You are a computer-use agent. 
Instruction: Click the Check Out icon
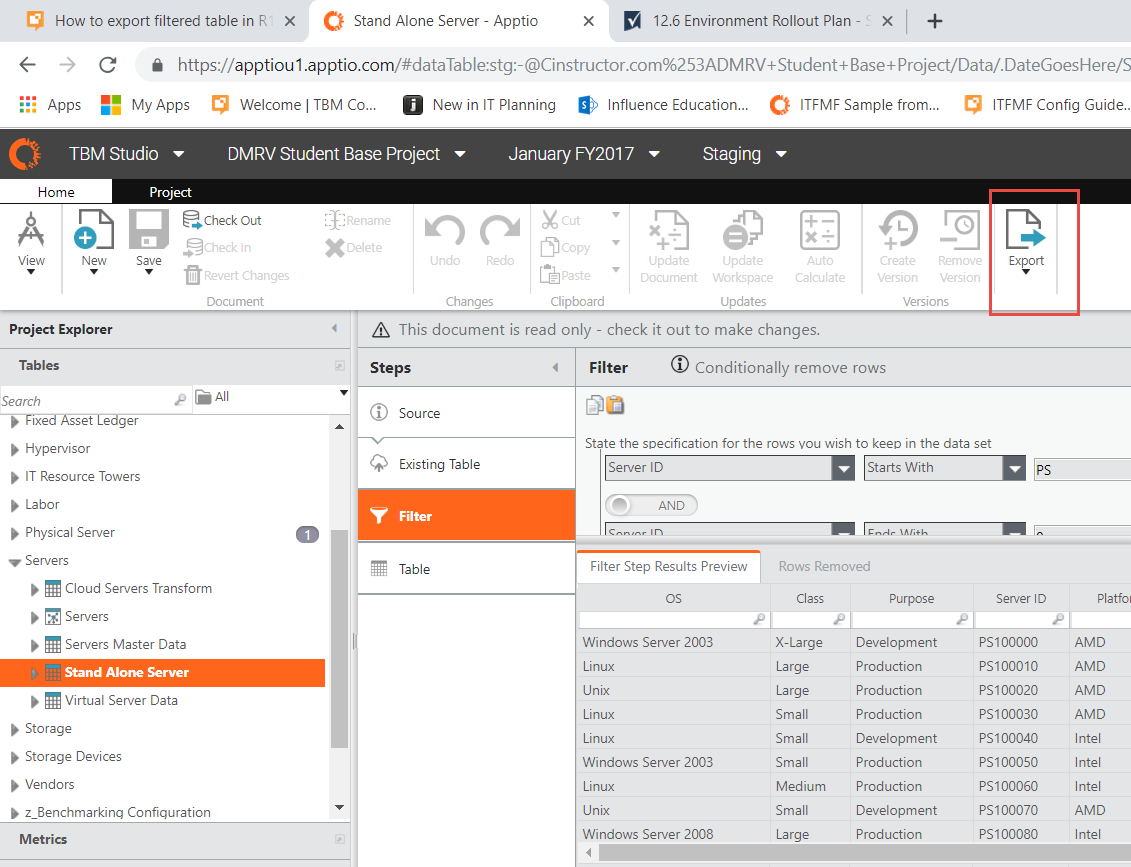point(193,221)
